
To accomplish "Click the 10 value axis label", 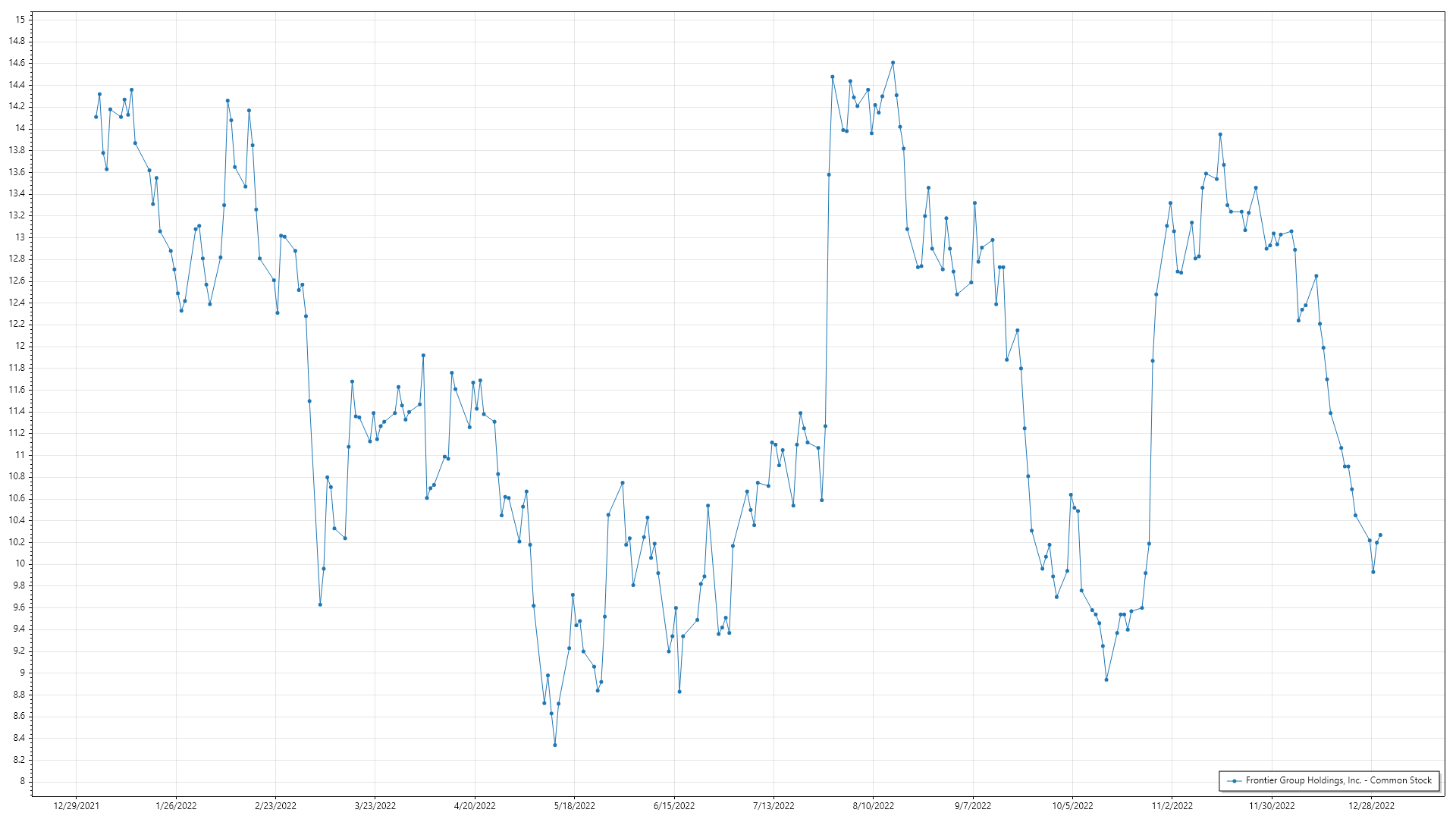I will [x=20, y=563].
